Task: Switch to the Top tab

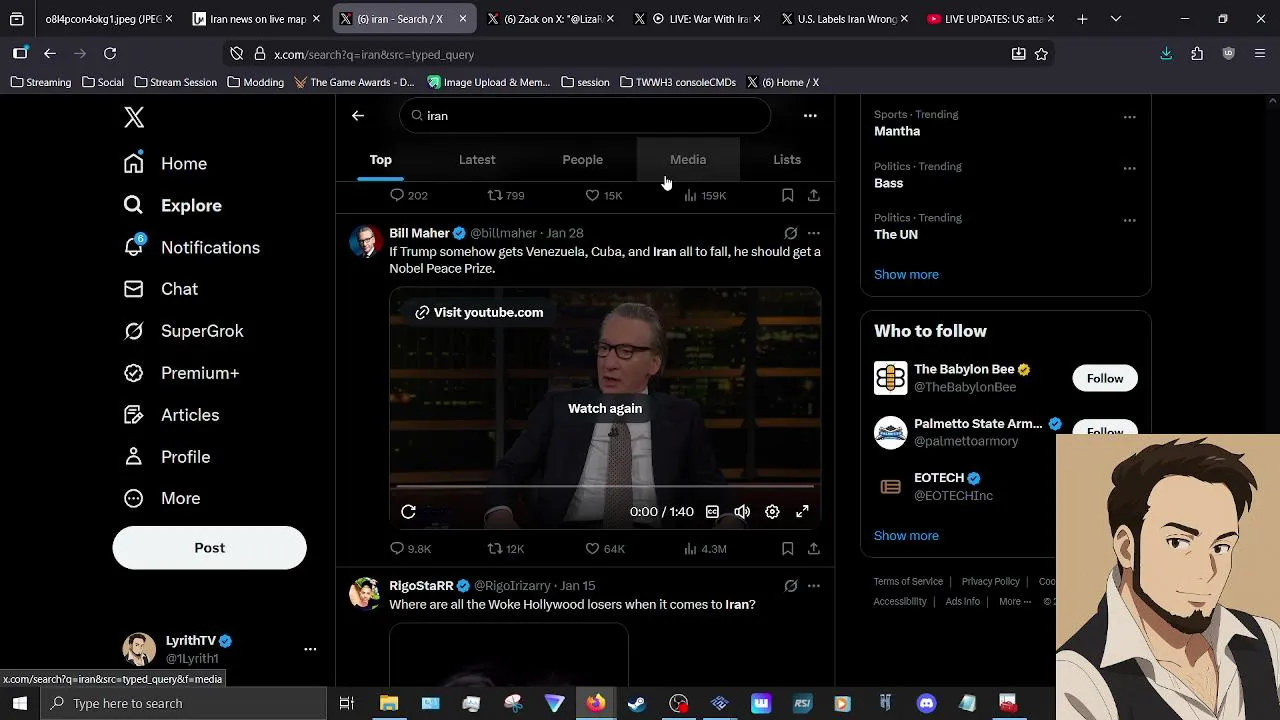Action: 380,160
